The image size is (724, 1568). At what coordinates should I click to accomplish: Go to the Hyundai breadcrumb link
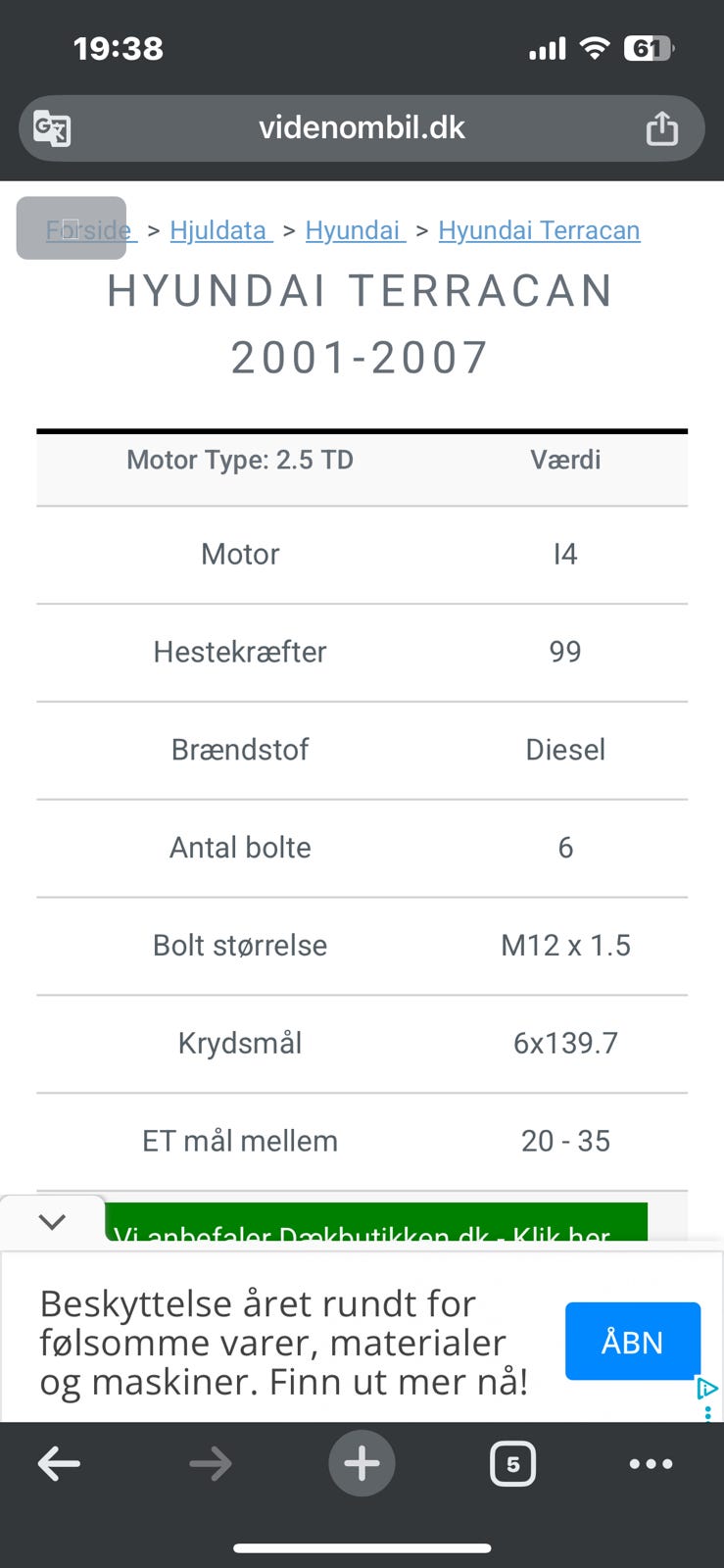354,230
